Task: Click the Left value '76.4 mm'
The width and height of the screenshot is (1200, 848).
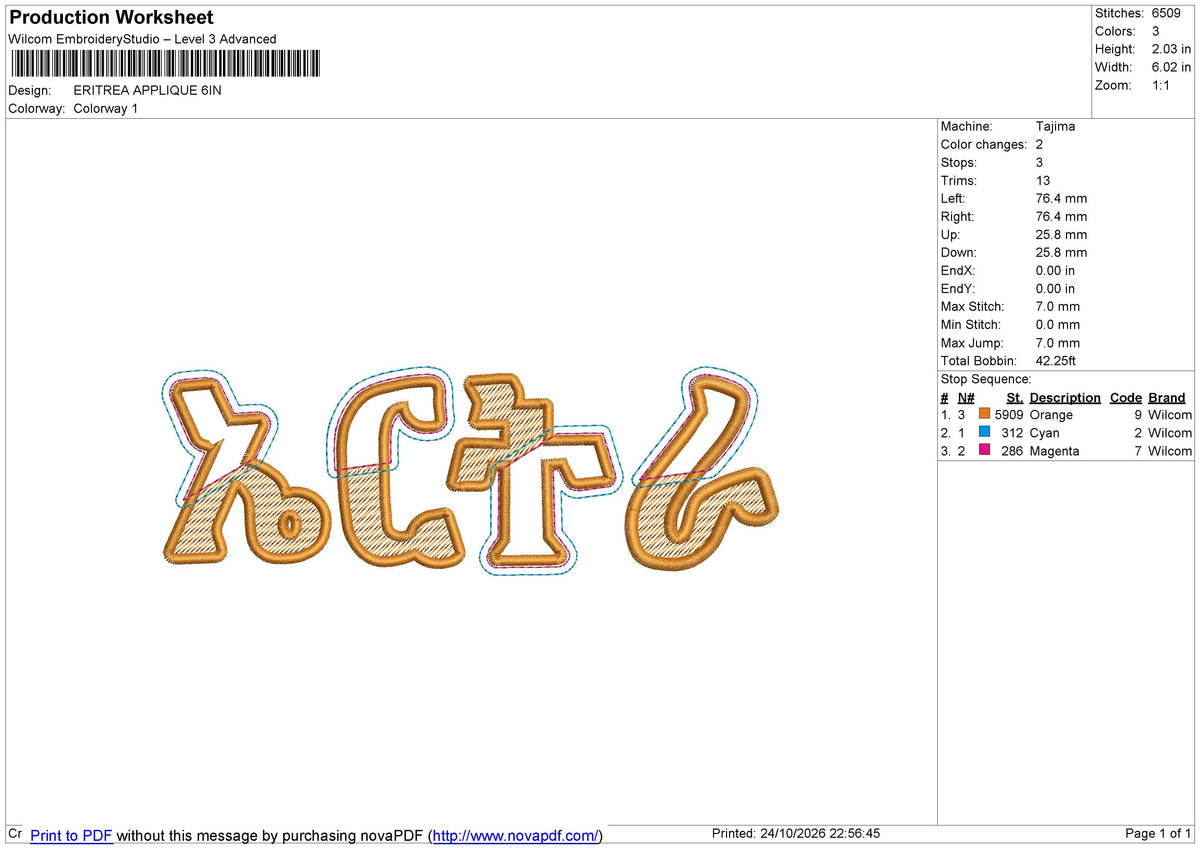Action: coord(1061,198)
